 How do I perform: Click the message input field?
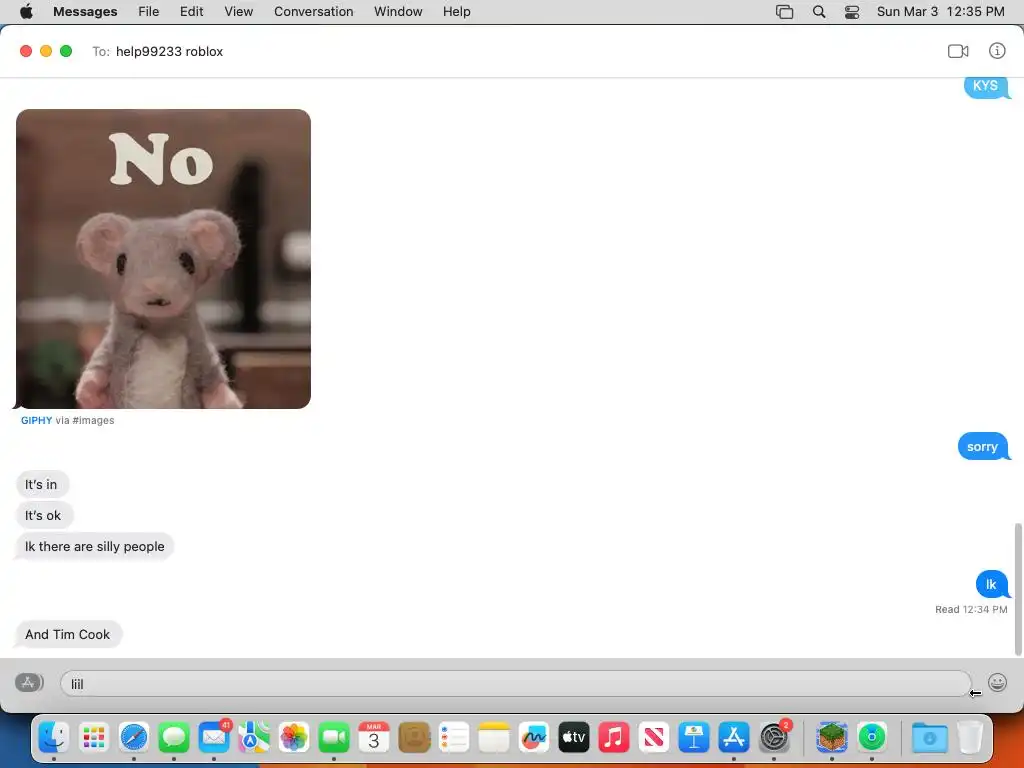[x=515, y=684]
